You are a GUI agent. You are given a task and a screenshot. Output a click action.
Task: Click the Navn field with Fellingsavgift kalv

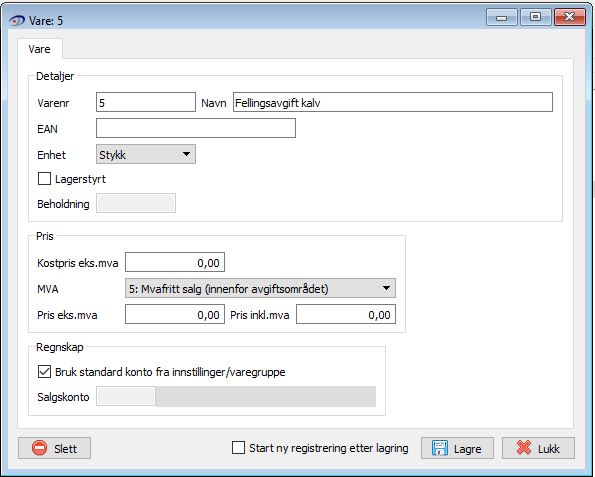pyautogui.click(x=393, y=102)
